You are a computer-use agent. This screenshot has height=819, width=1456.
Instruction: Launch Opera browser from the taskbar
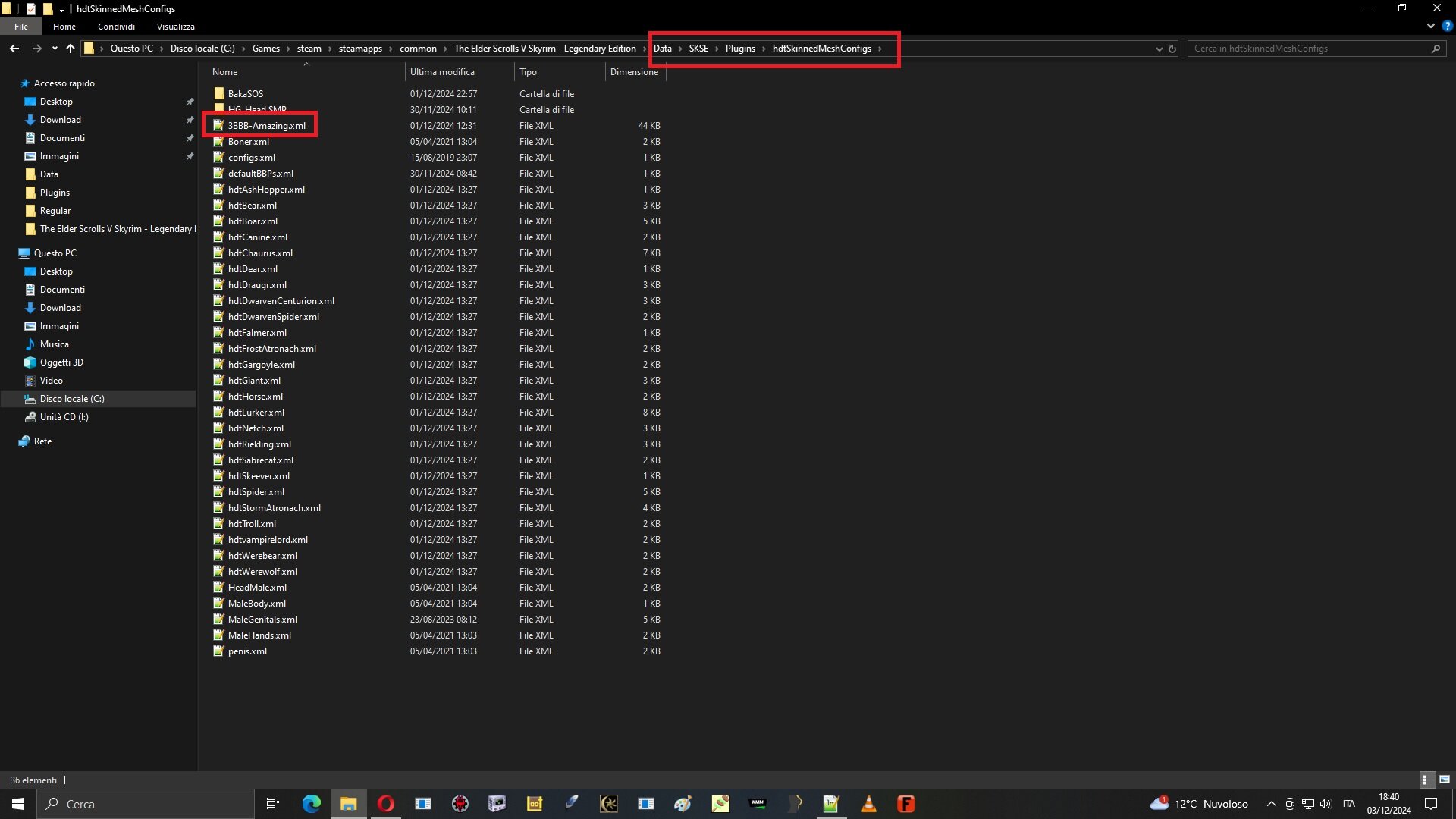(385, 804)
